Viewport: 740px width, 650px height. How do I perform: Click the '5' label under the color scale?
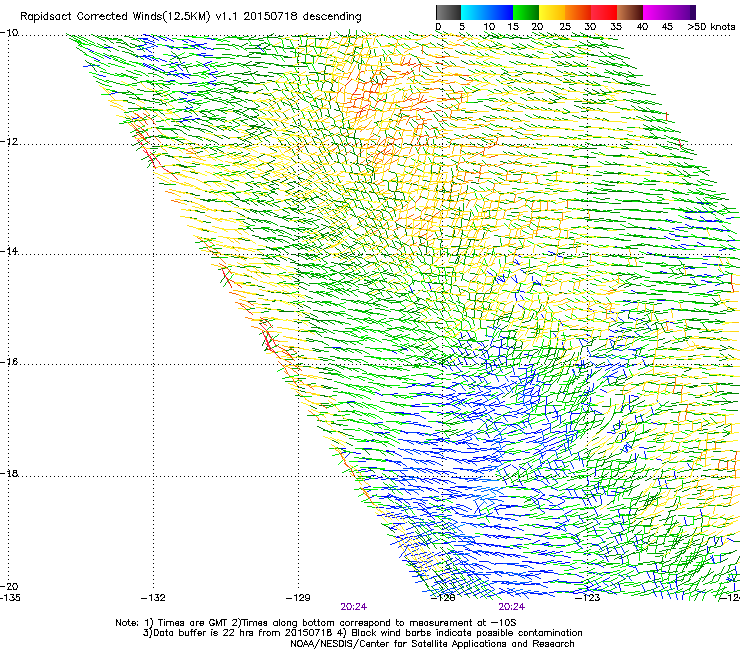click(x=462, y=27)
